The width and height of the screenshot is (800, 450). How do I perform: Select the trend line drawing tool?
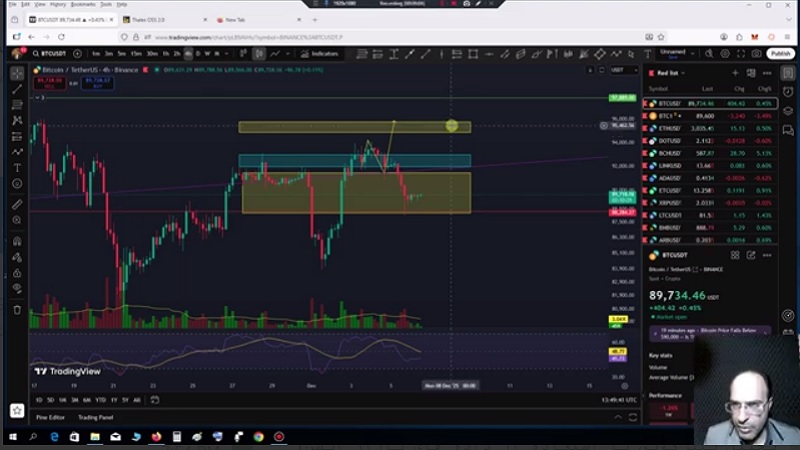17,89
